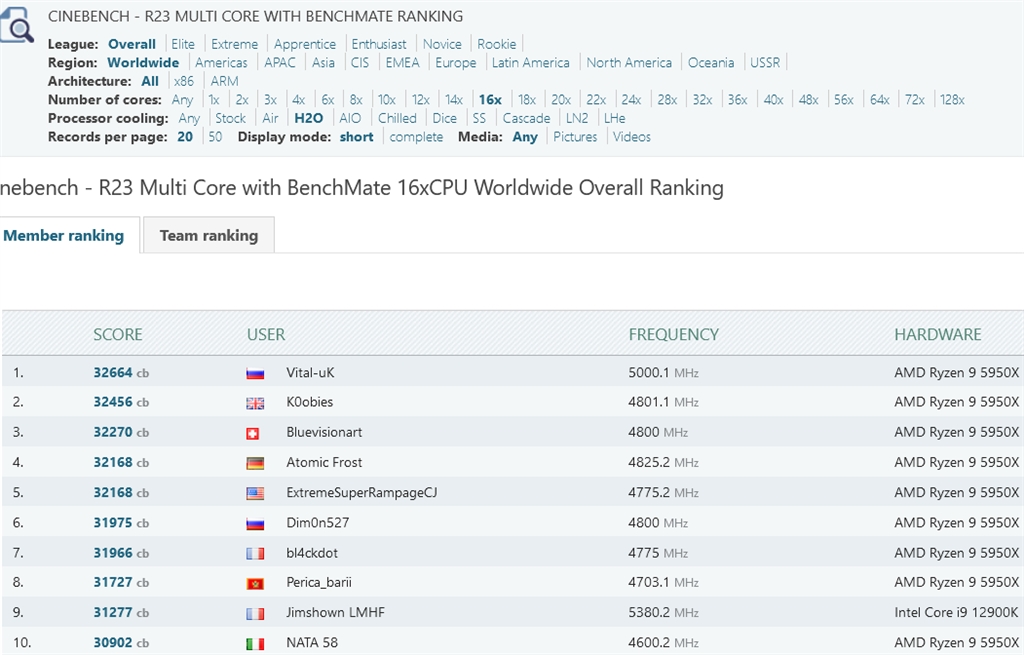Open the 32456 cb score entry
This screenshot has height=655, width=1024.
pyautogui.click(x=113, y=402)
